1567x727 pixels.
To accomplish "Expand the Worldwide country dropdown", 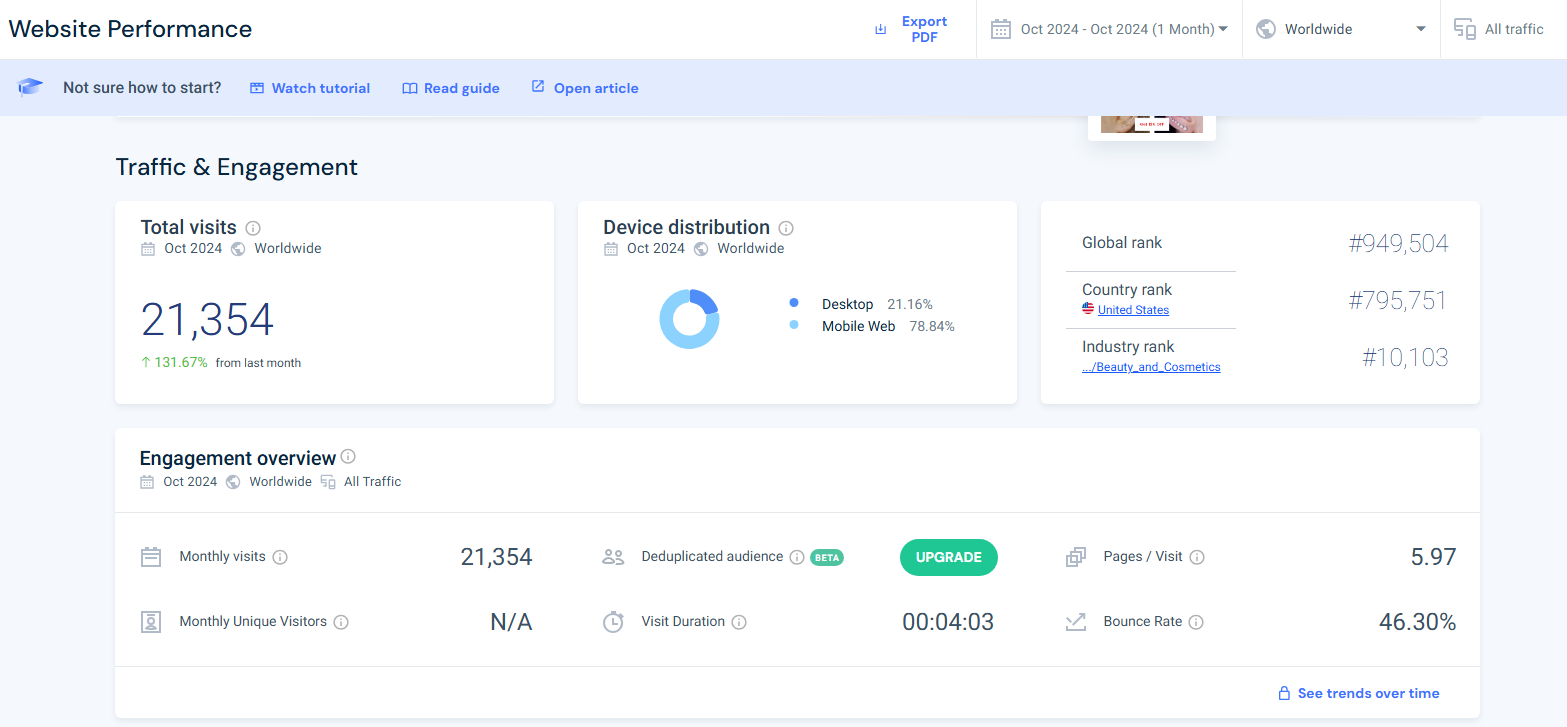I will (1341, 29).
